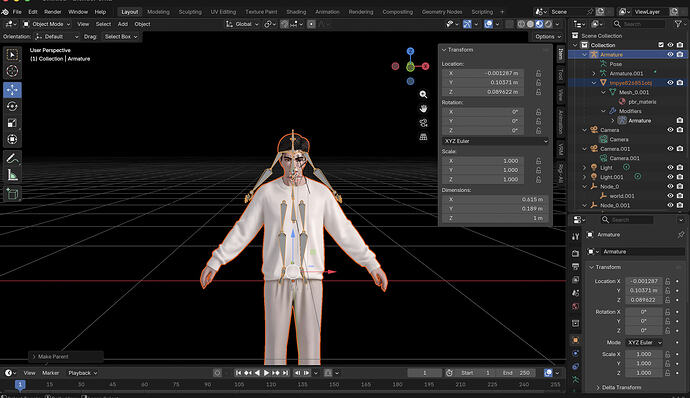Toggle the Collection exclude checkbox
This screenshot has width=690, height=398.
[x=661, y=45]
